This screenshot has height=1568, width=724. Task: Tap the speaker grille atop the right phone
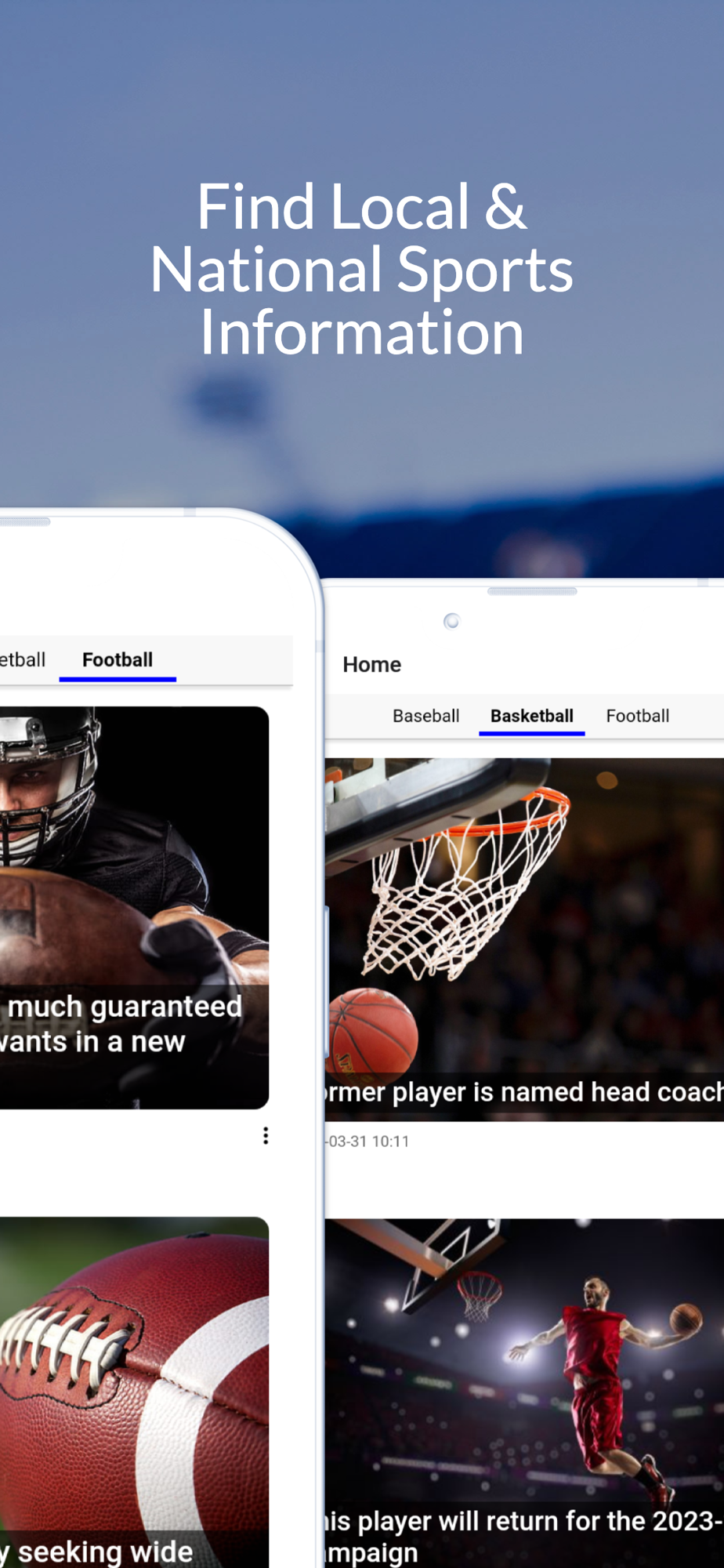click(x=532, y=591)
